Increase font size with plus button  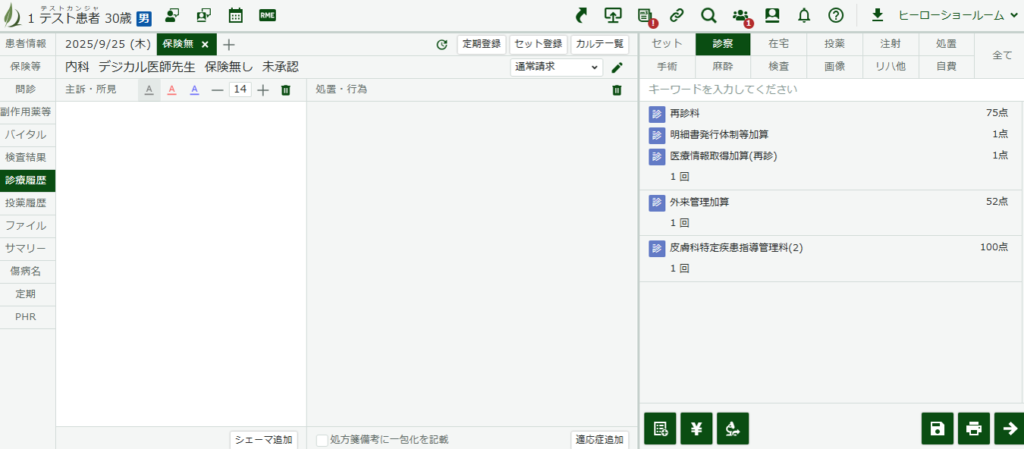[x=263, y=90]
